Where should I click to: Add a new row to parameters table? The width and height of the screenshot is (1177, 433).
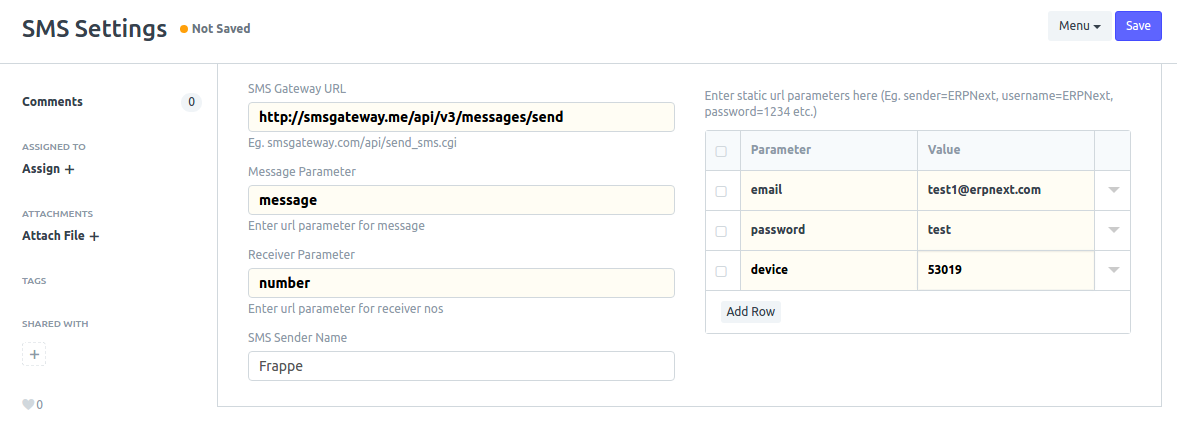750,311
